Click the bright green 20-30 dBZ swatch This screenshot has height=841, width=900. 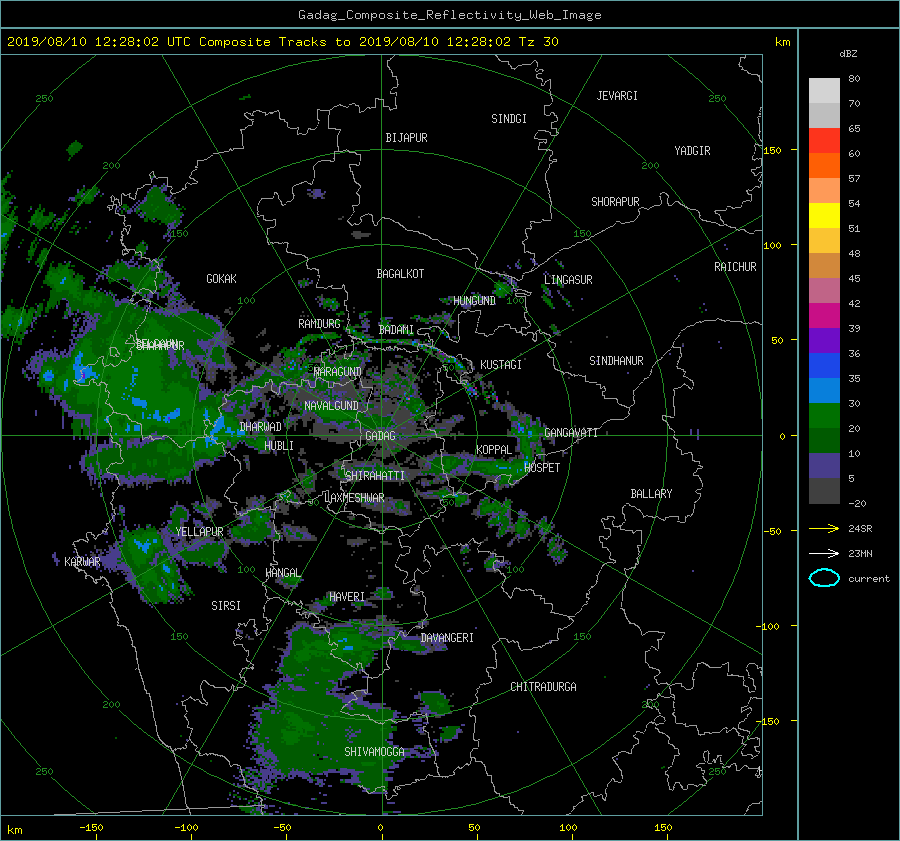tap(824, 415)
